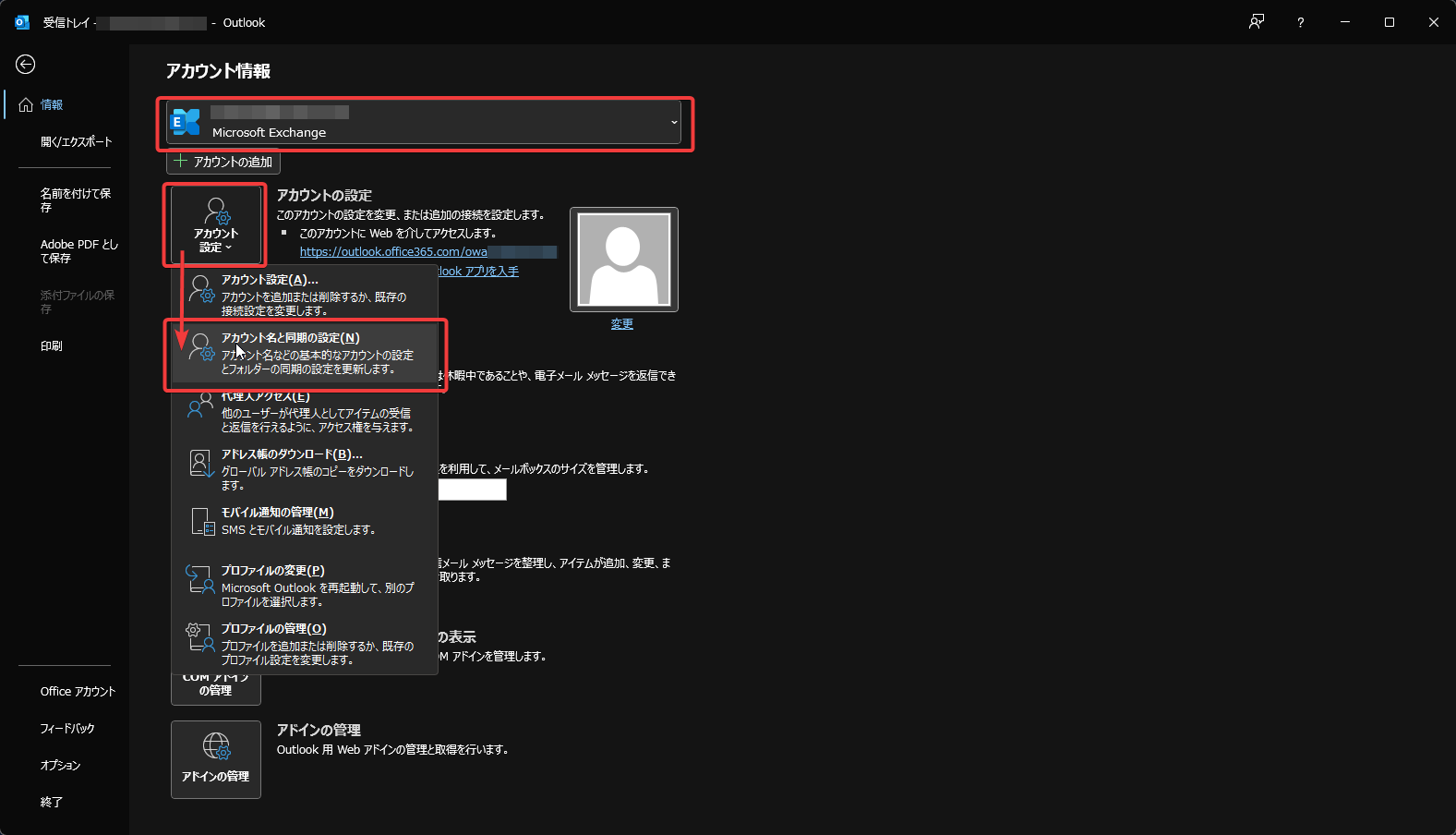Click the プロファイルの変更 icon
This screenshot has height=835, width=1456.
click(x=200, y=579)
